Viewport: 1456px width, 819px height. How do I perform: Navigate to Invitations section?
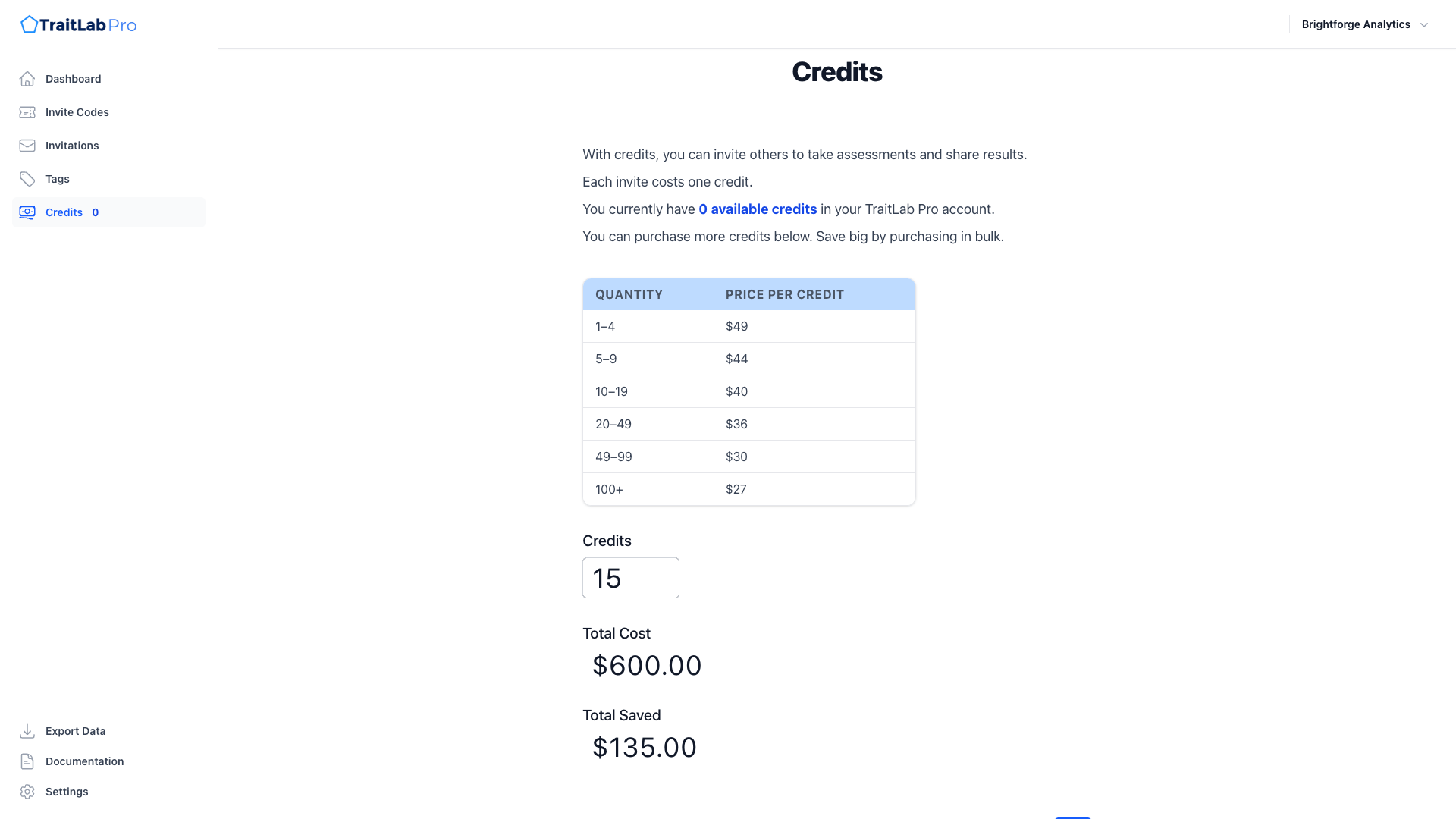click(x=72, y=146)
